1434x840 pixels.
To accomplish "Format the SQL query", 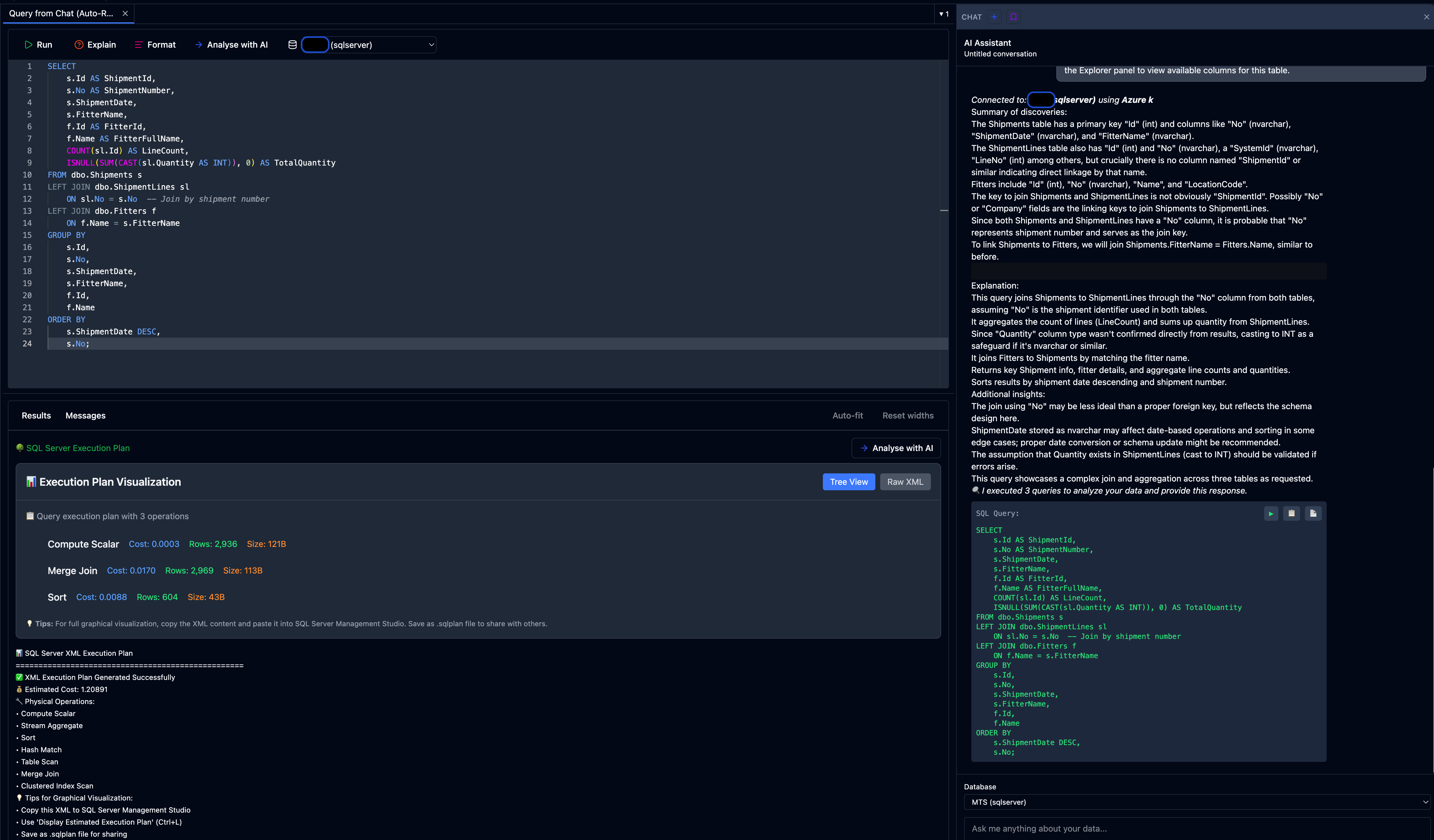I will 155,44.
